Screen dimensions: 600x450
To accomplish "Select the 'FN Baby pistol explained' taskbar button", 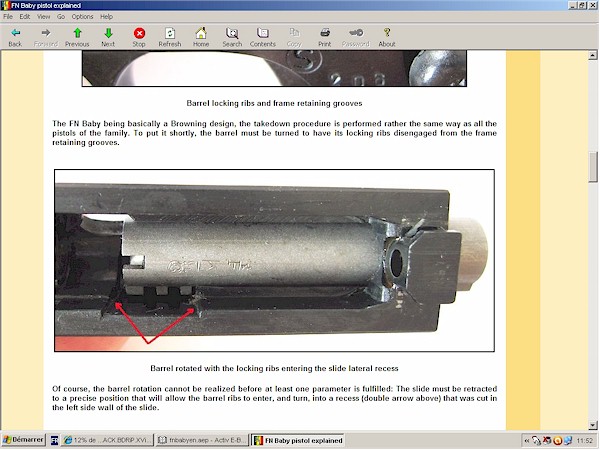I will pos(298,440).
